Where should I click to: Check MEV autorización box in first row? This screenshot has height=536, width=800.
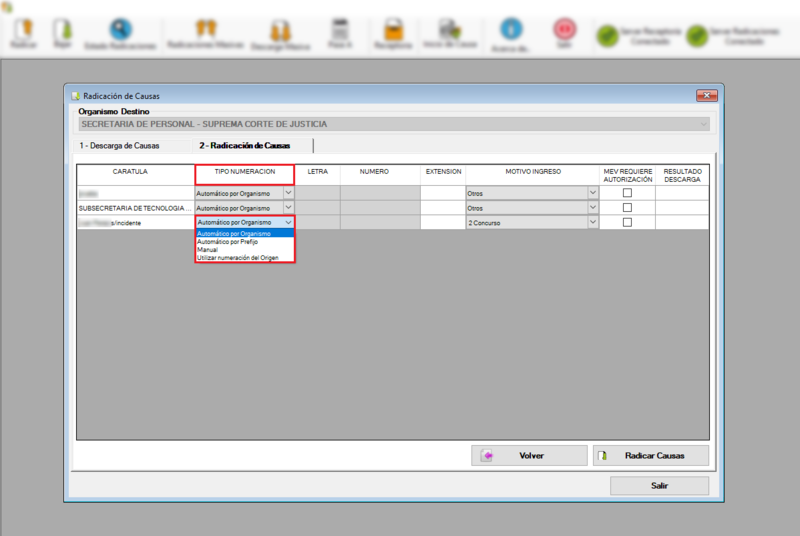coord(627,193)
